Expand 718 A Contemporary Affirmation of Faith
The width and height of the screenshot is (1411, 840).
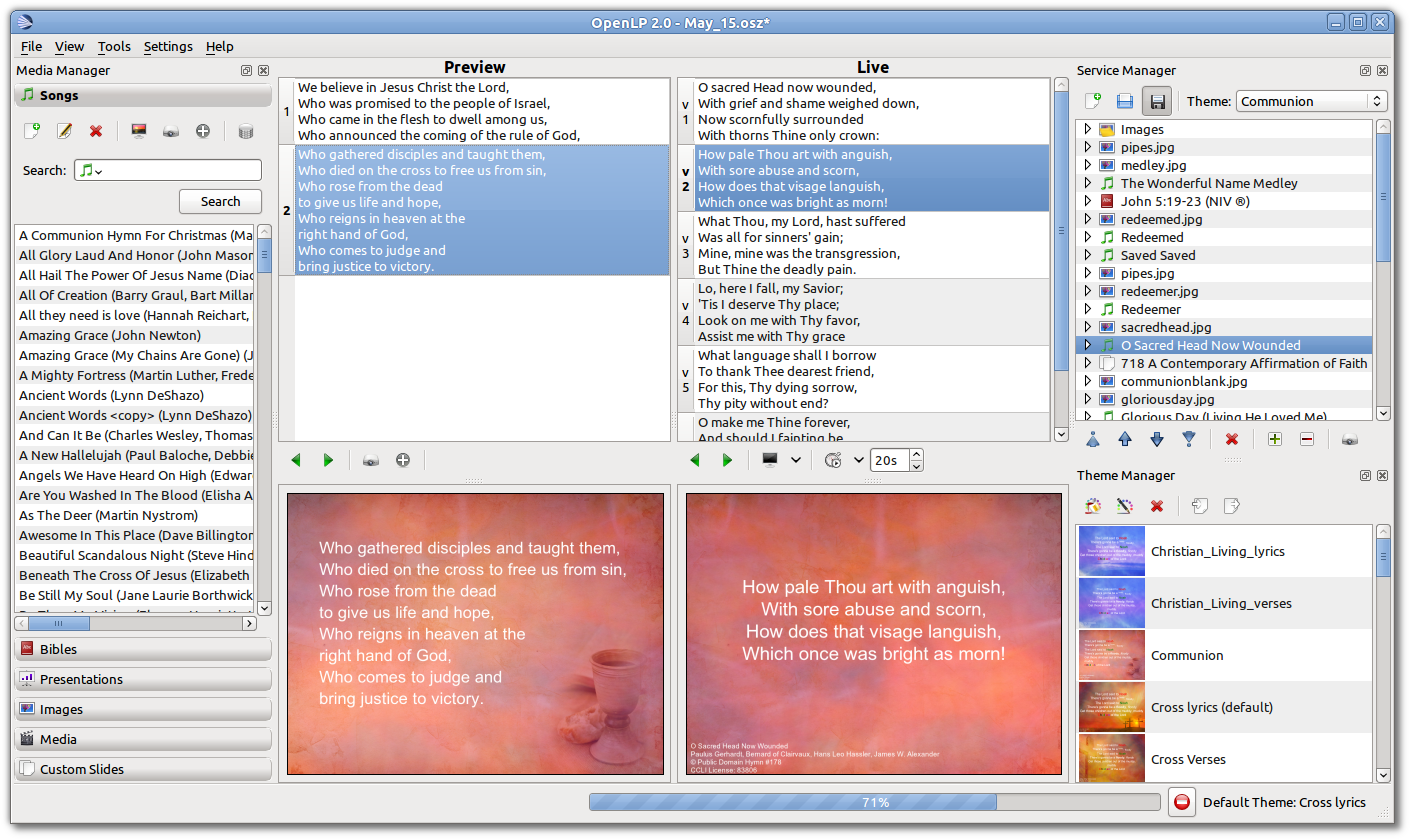[x=1087, y=363]
